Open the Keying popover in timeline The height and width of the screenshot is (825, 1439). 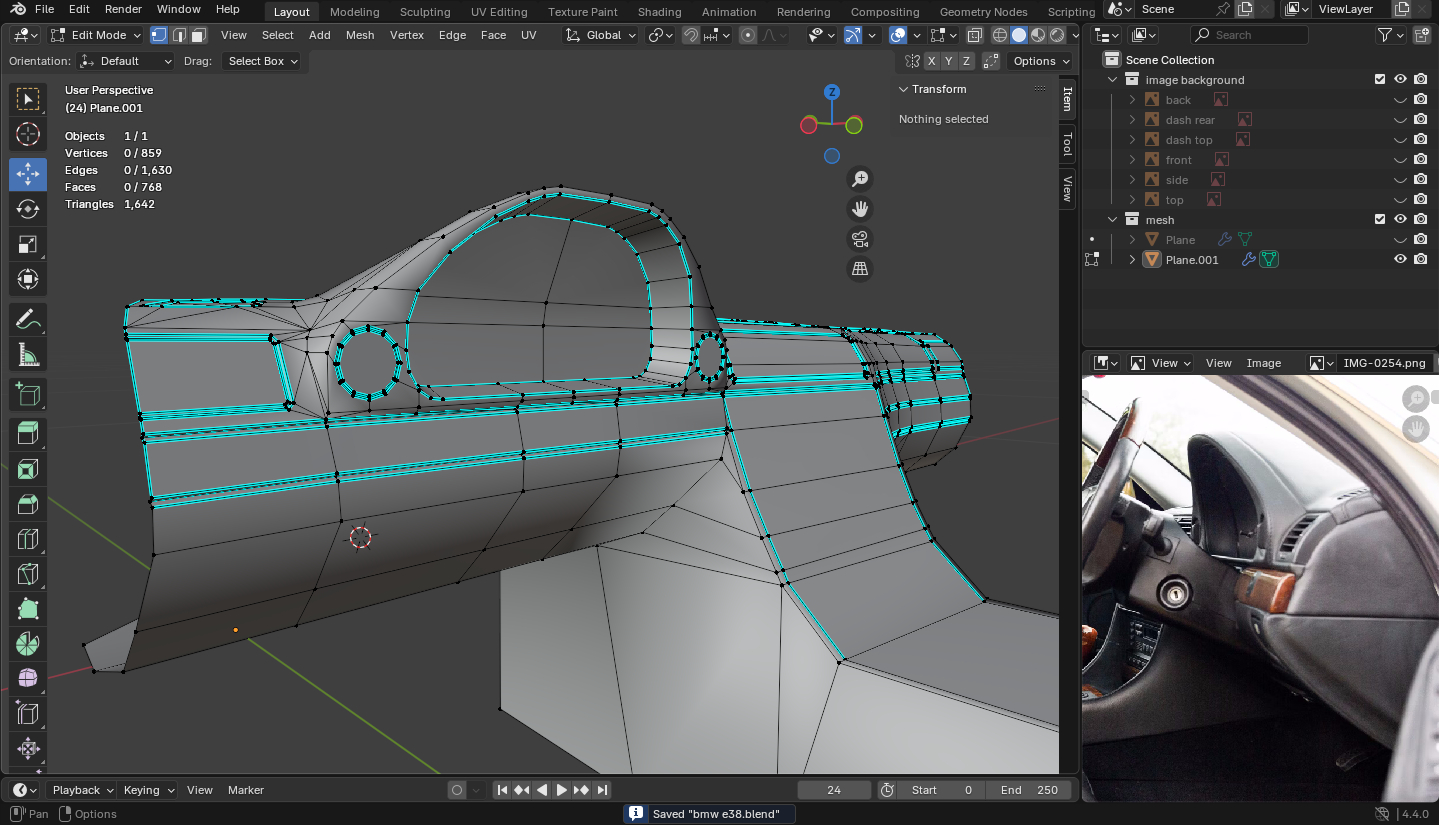point(147,790)
